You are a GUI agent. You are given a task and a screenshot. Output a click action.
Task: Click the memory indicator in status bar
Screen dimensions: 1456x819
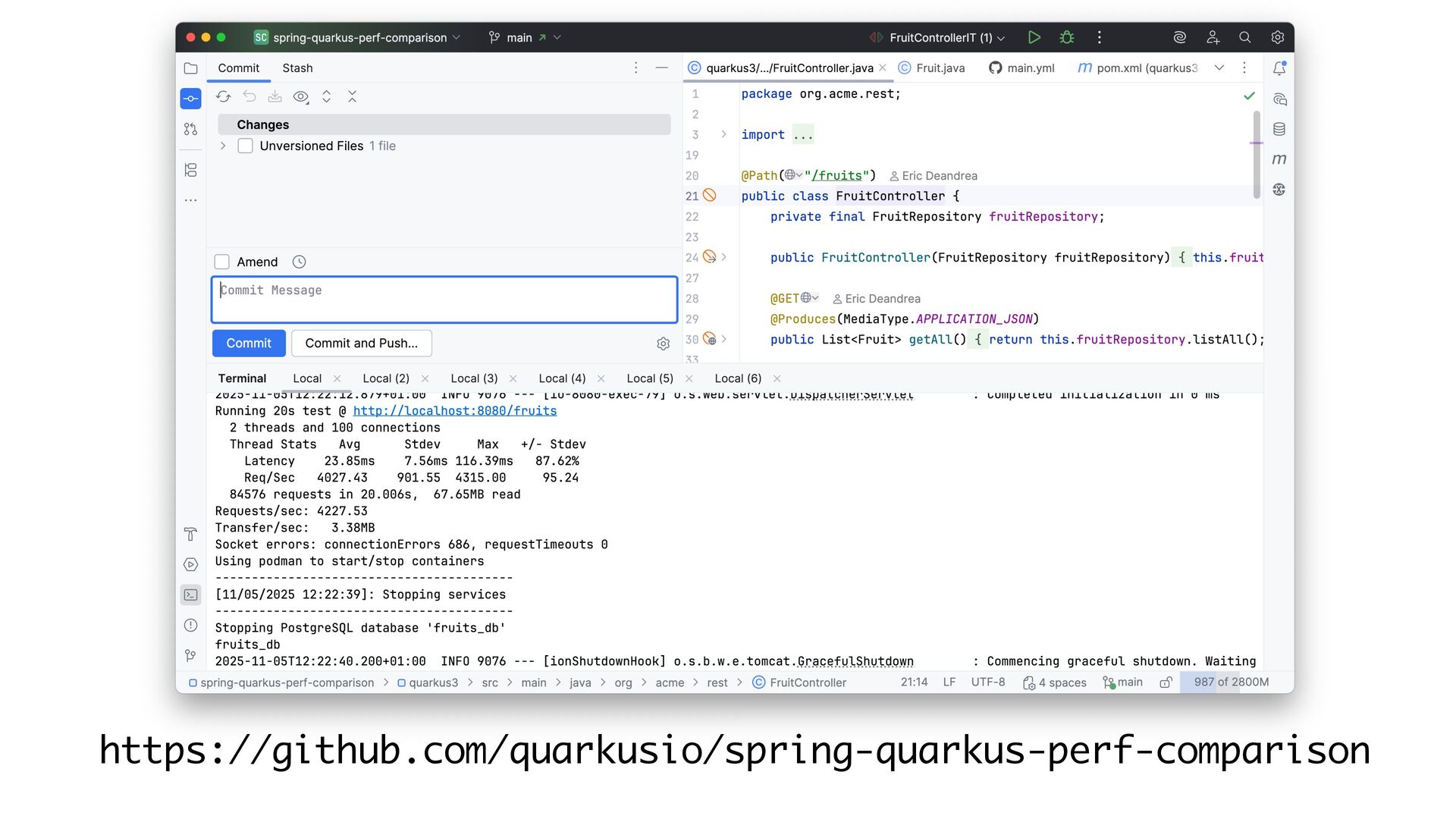coord(1230,682)
